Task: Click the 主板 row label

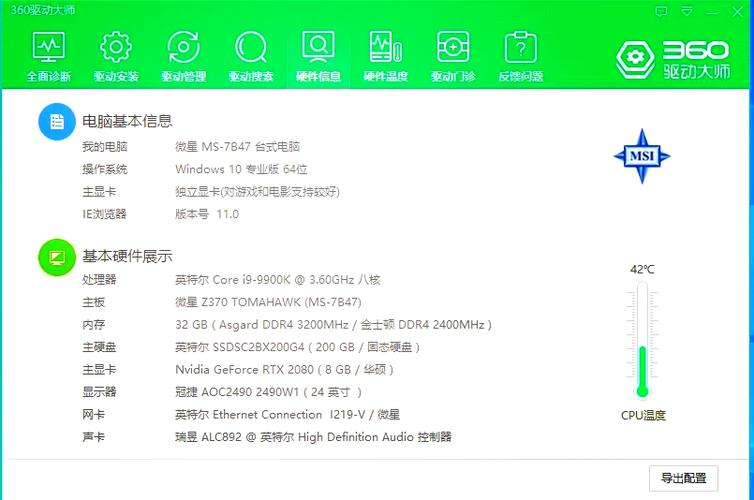Action: [x=93, y=302]
